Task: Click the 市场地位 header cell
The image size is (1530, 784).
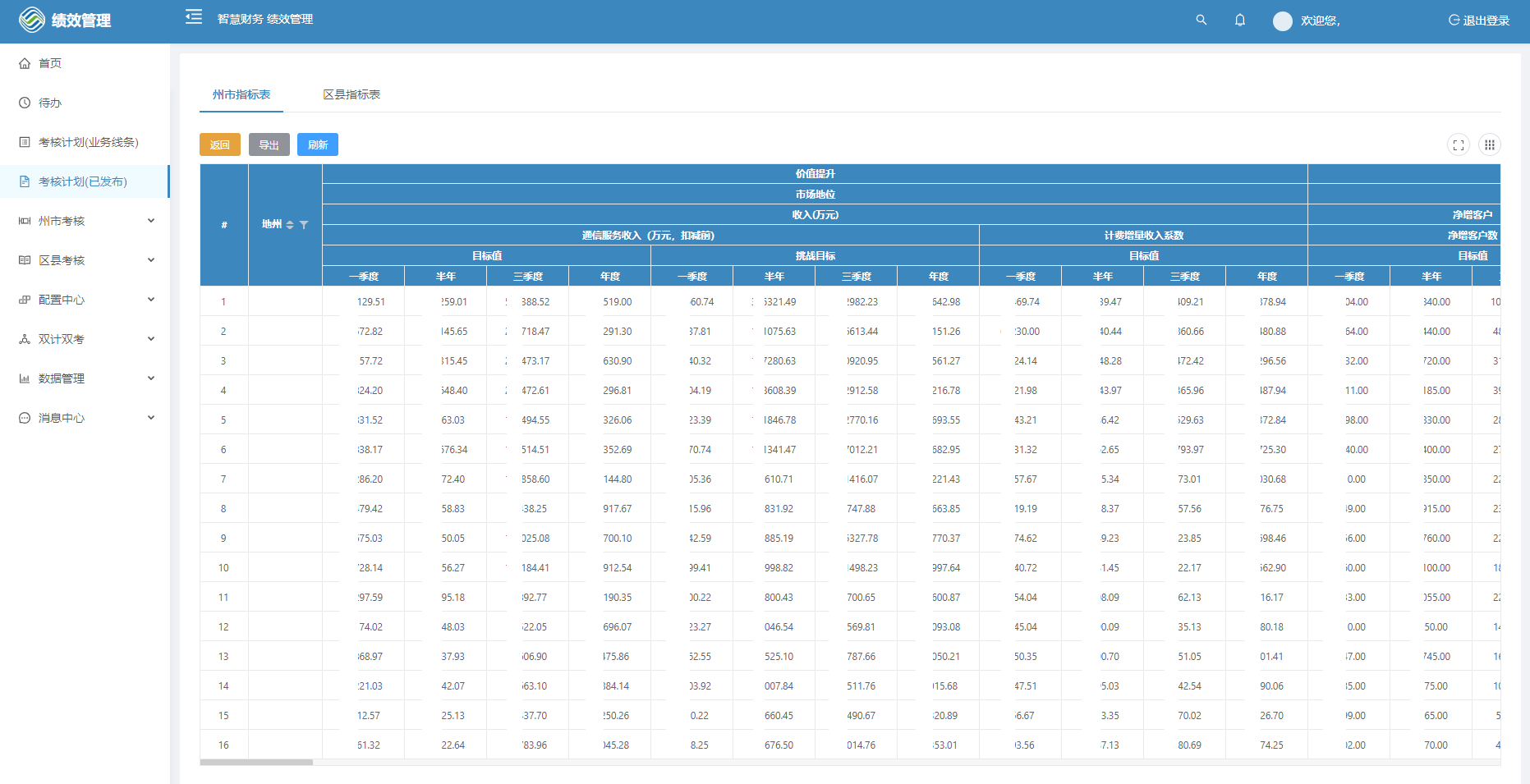Action: pyautogui.click(x=815, y=194)
